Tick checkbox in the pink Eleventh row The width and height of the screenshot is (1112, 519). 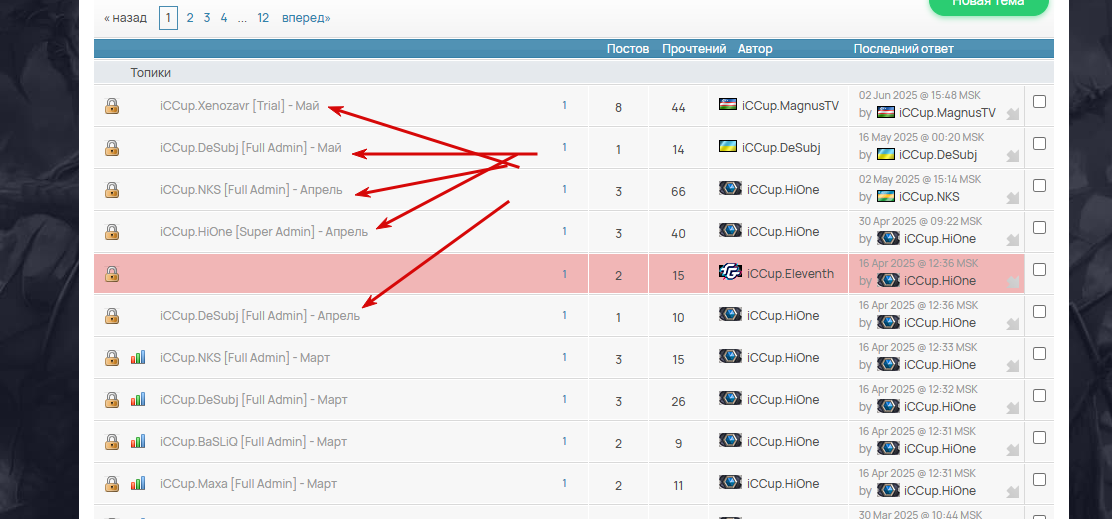click(x=1039, y=269)
